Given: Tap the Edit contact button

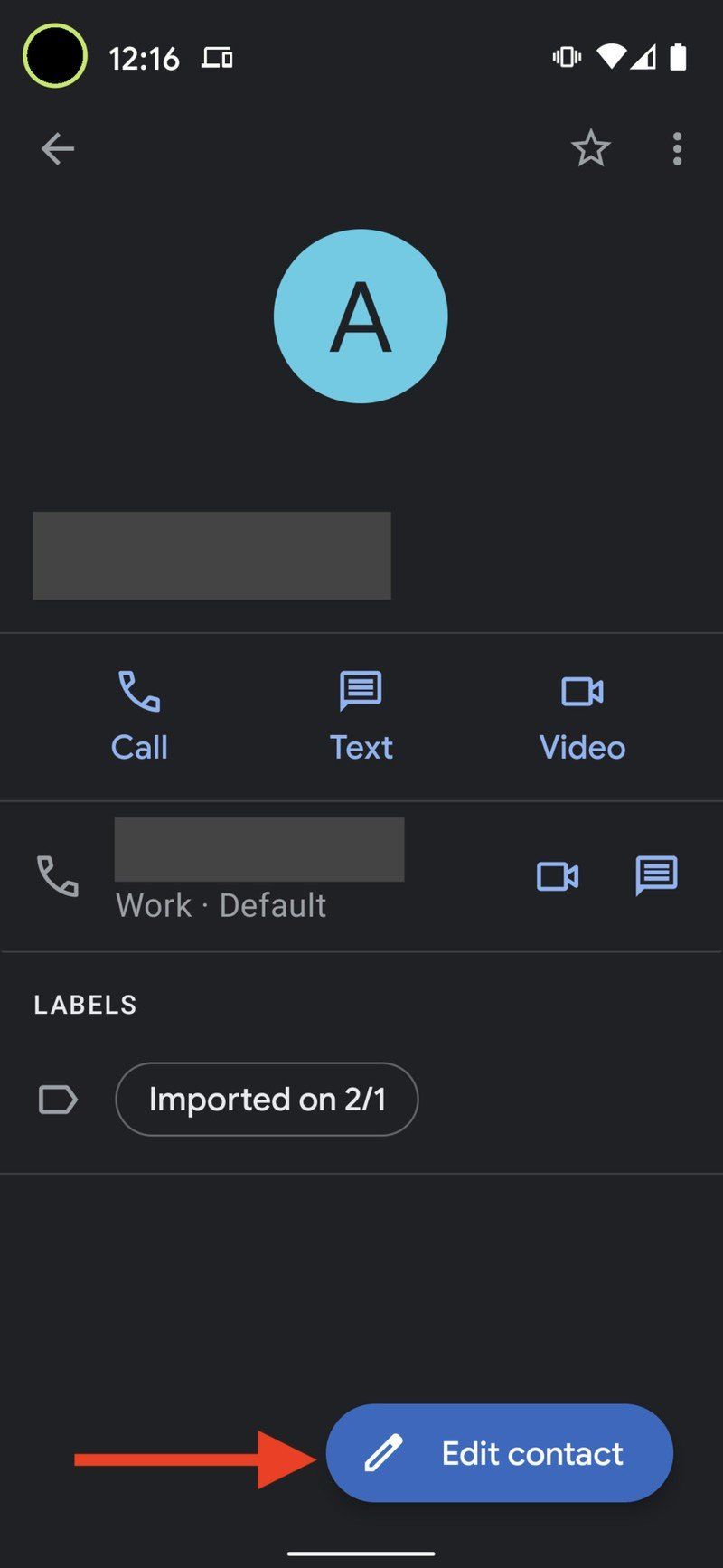Looking at the screenshot, I should (x=499, y=1453).
